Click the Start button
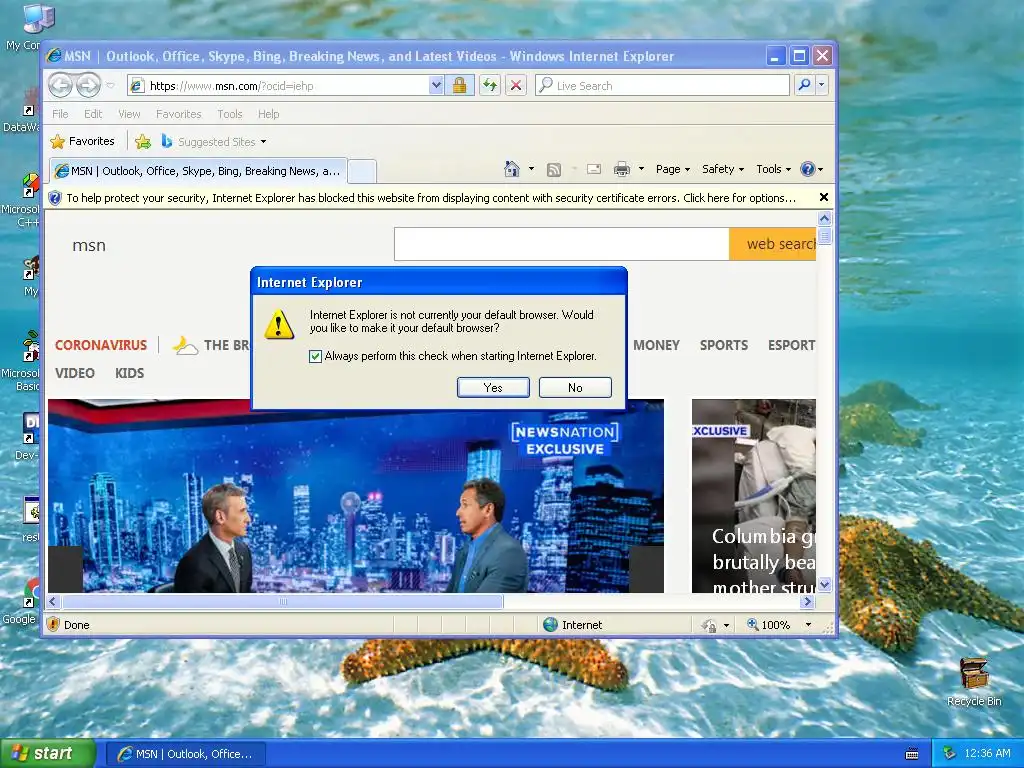 [x=47, y=753]
